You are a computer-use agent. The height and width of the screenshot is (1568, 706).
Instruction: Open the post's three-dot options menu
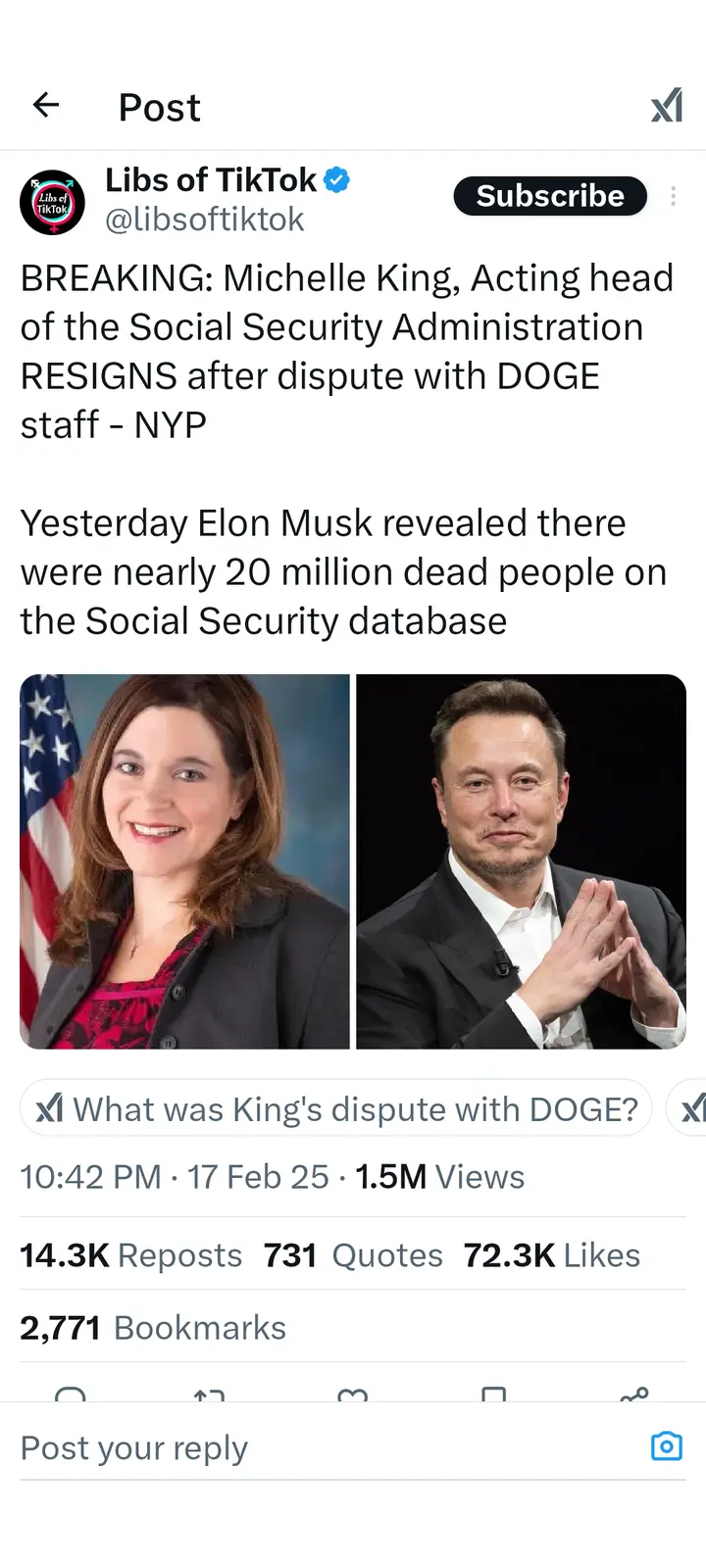[x=673, y=196]
